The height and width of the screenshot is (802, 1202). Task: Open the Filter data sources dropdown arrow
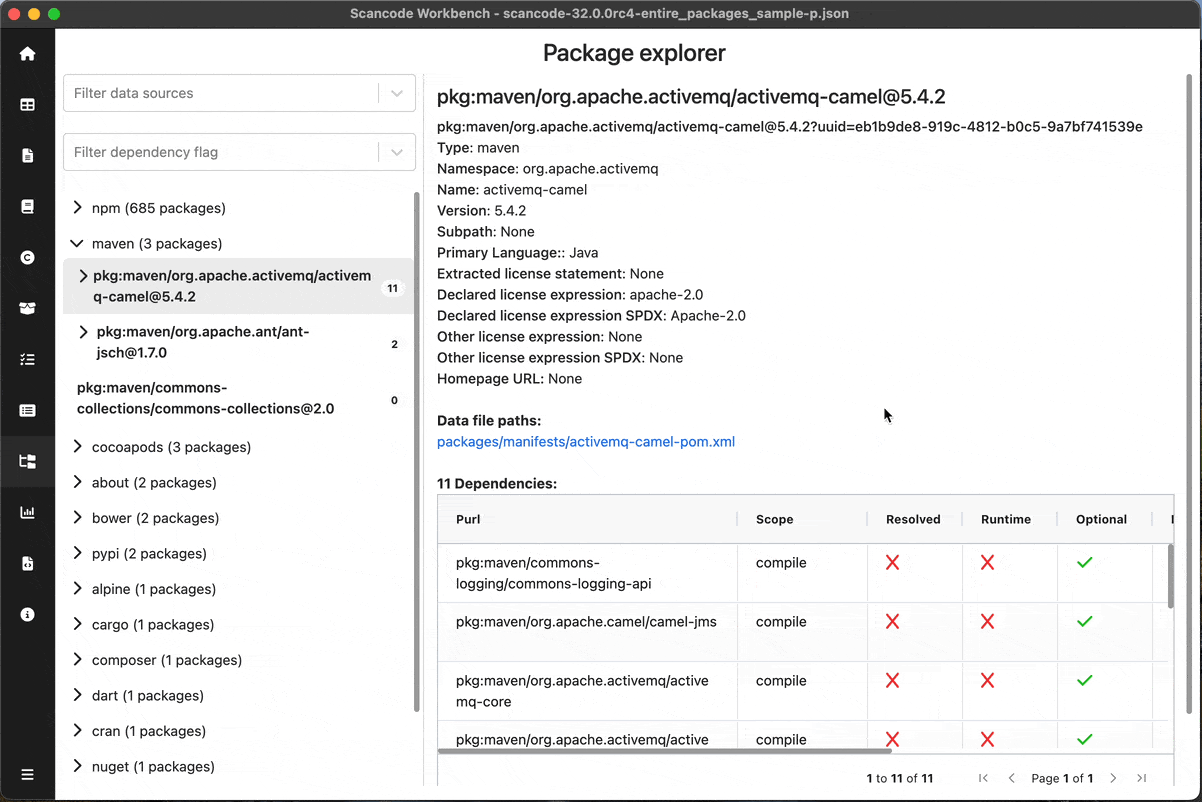point(397,93)
